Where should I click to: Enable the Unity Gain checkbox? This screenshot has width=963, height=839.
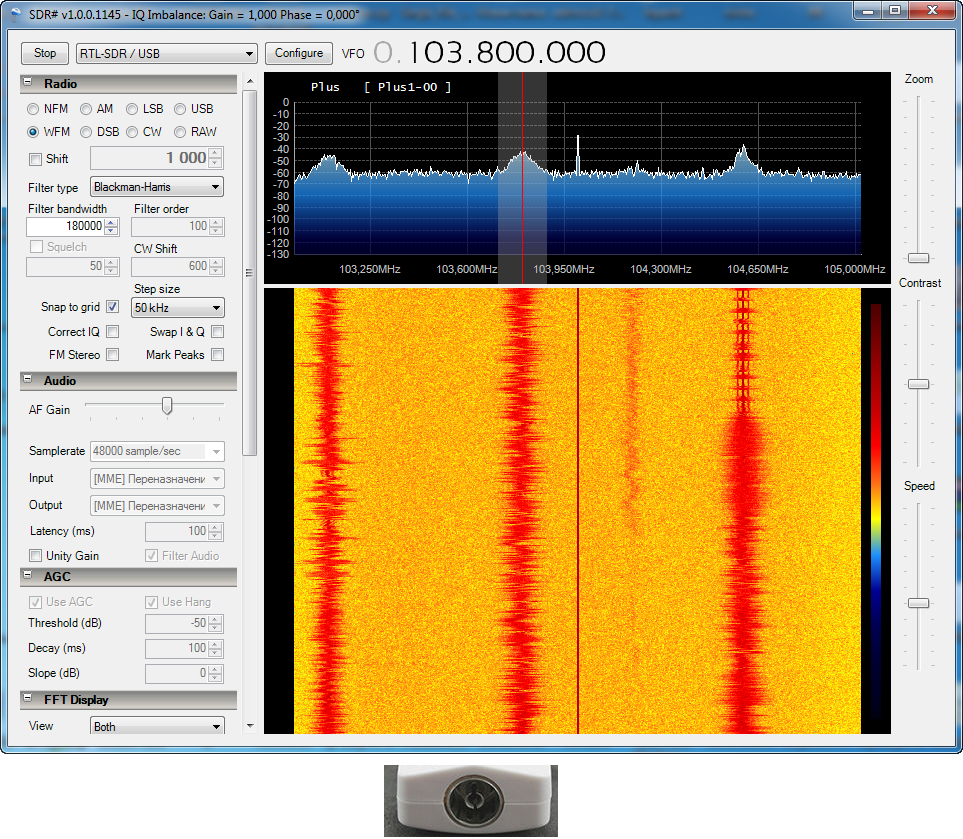pos(36,555)
